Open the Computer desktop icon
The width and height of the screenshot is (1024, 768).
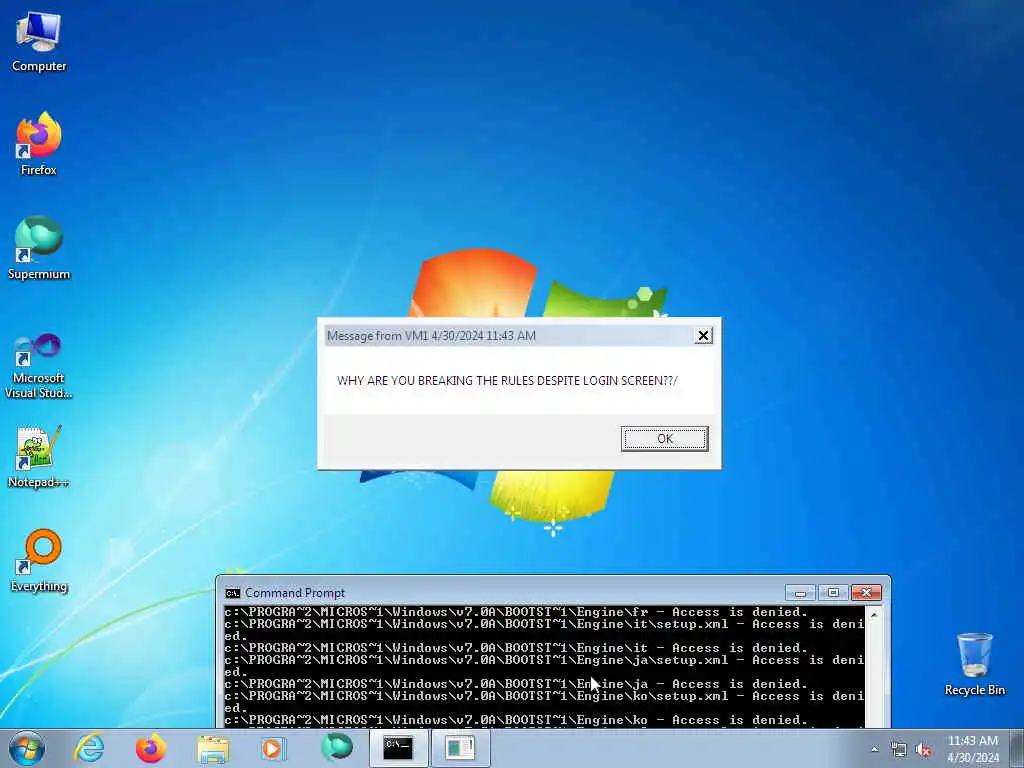pos(39,42)
